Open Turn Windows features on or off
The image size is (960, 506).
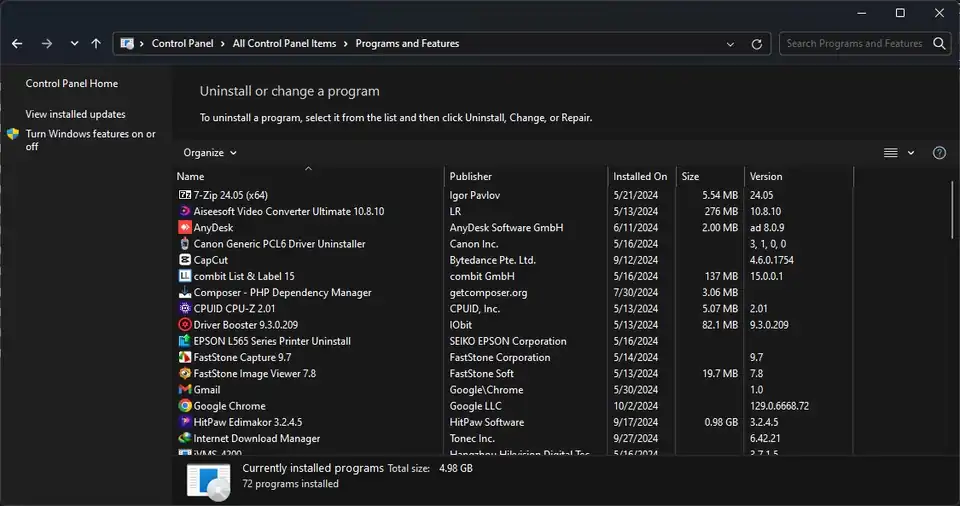coord(90,140)
